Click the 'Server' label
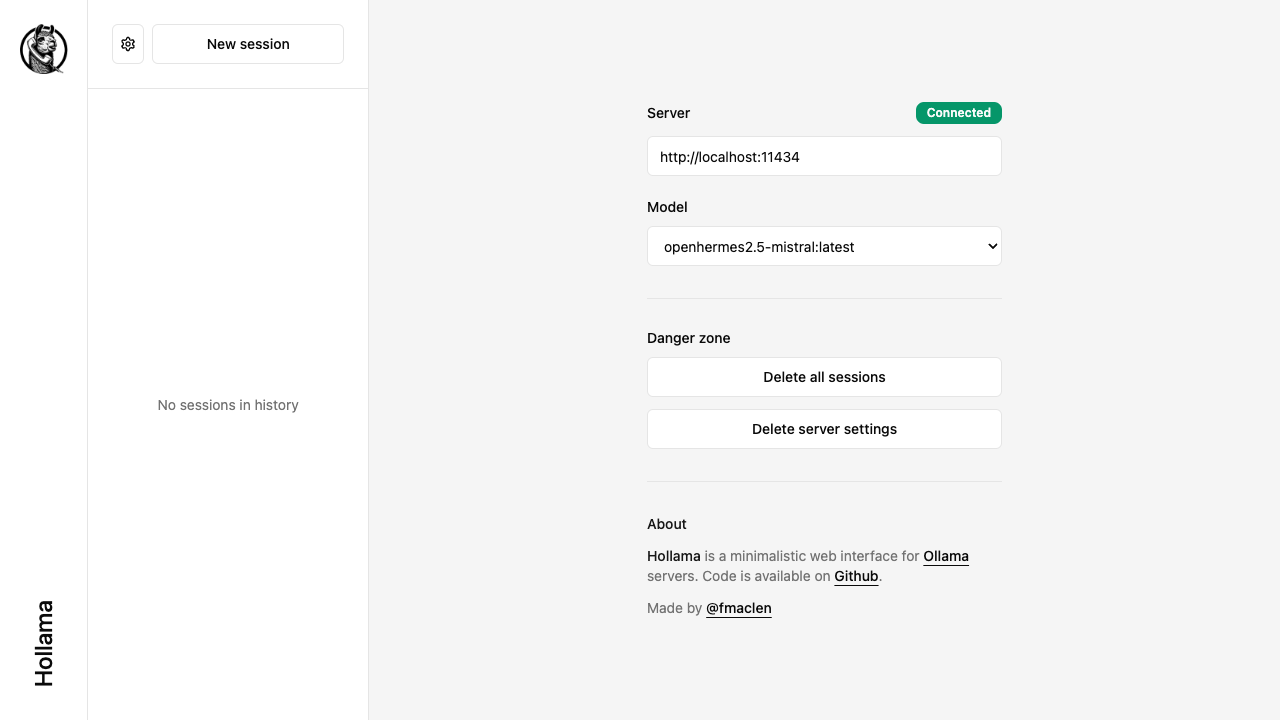Viewport: 1280px width, 720px height. 669,113
